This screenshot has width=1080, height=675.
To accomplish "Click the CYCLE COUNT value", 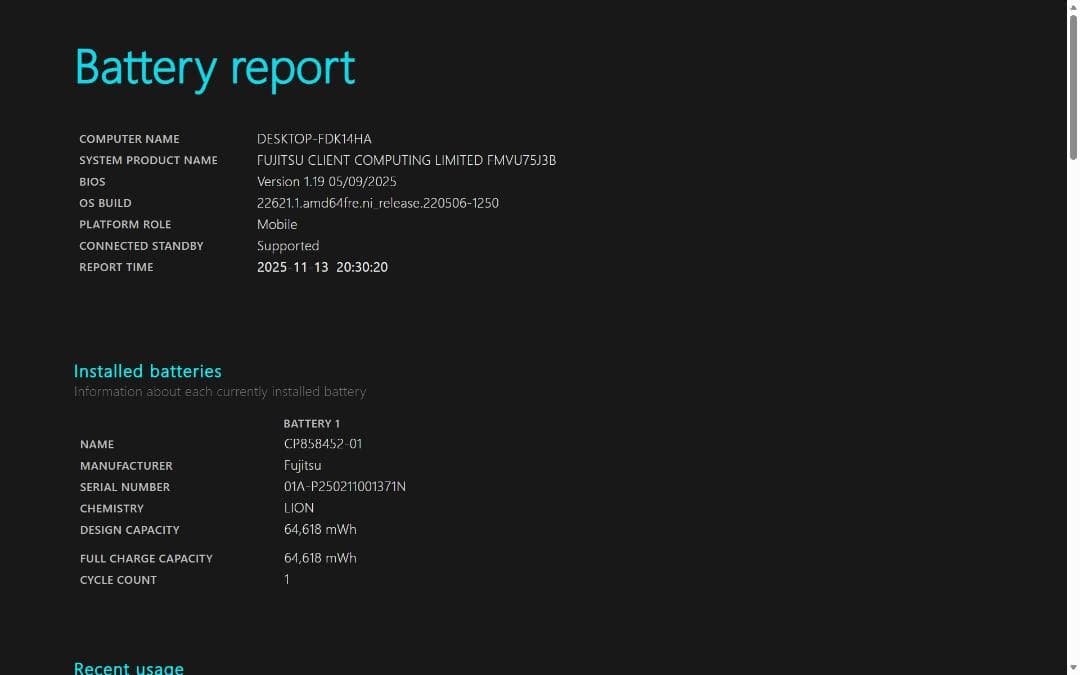I will point(287,579).
